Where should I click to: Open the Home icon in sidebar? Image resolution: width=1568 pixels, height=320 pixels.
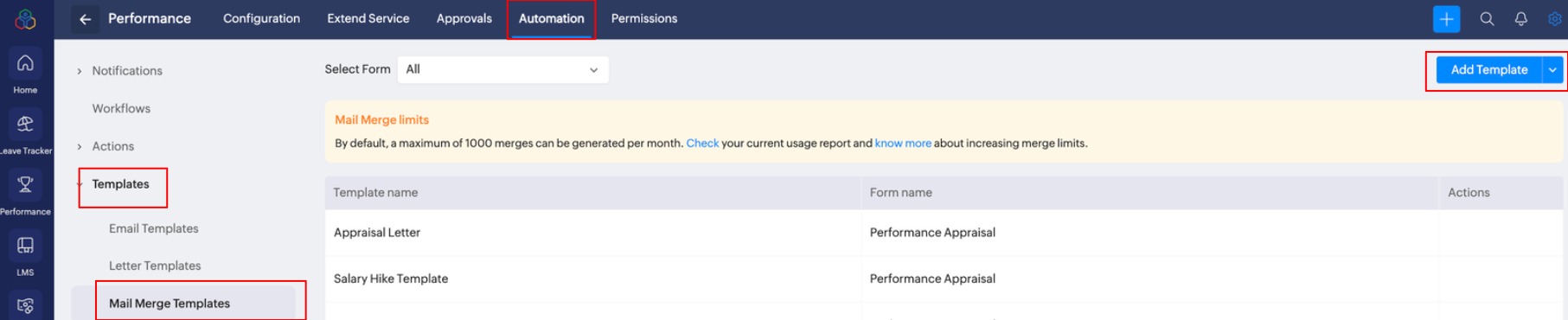[25, 63]
